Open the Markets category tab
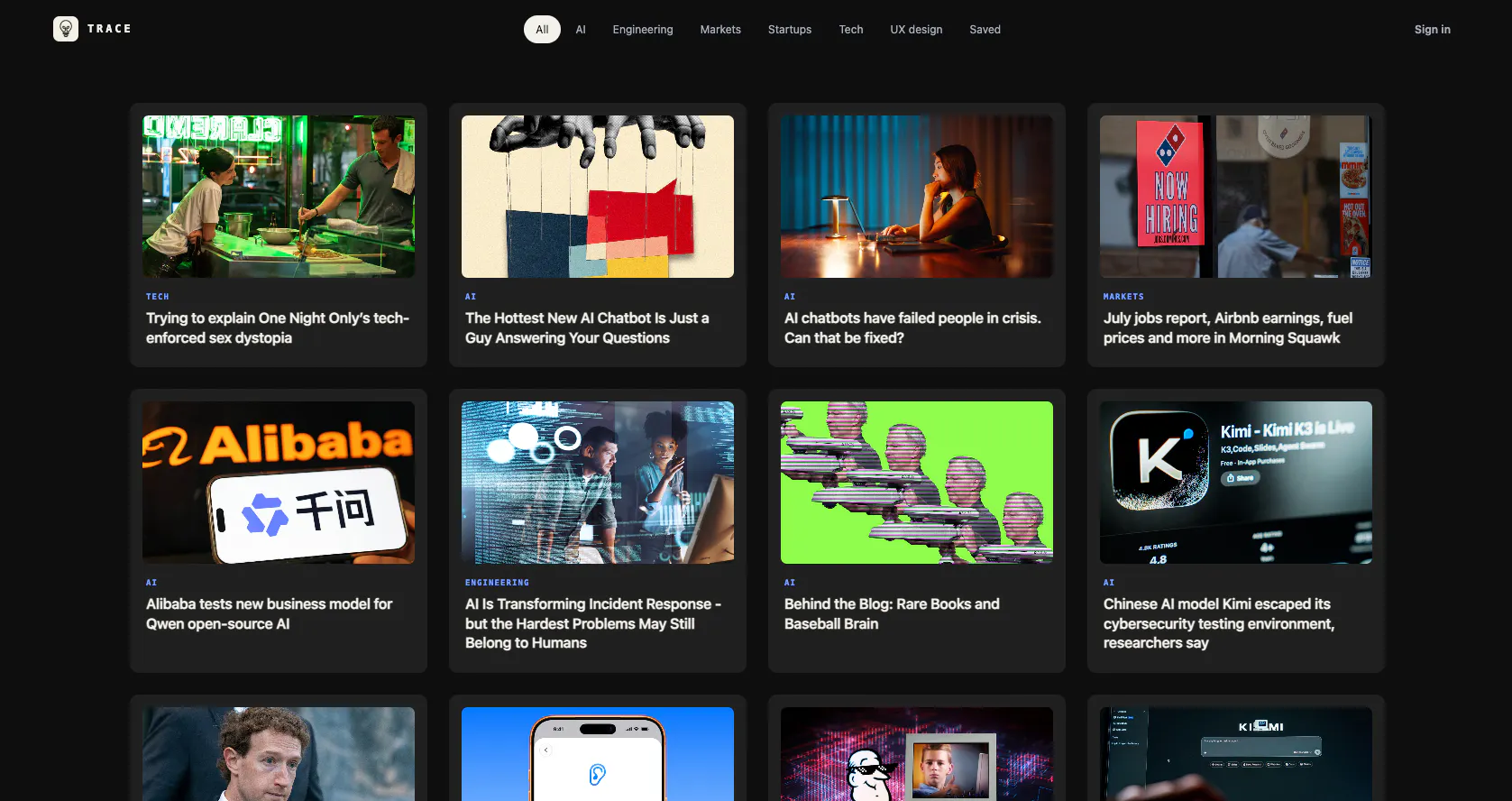This screenshot has height=801, width=1512. pos(720,30)
